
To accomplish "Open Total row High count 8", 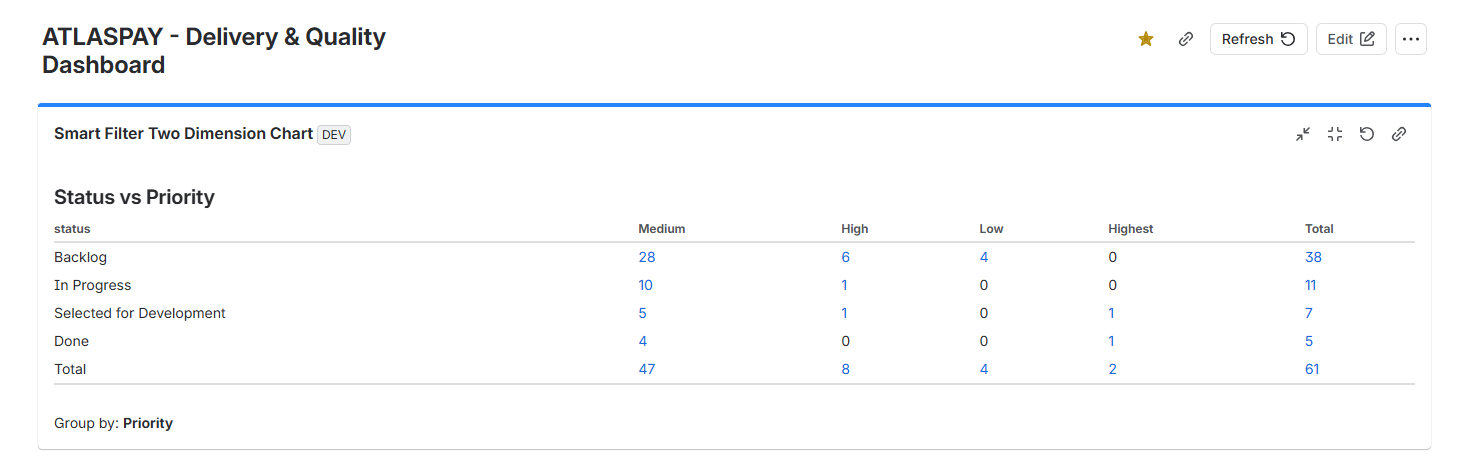I will 846,369.
